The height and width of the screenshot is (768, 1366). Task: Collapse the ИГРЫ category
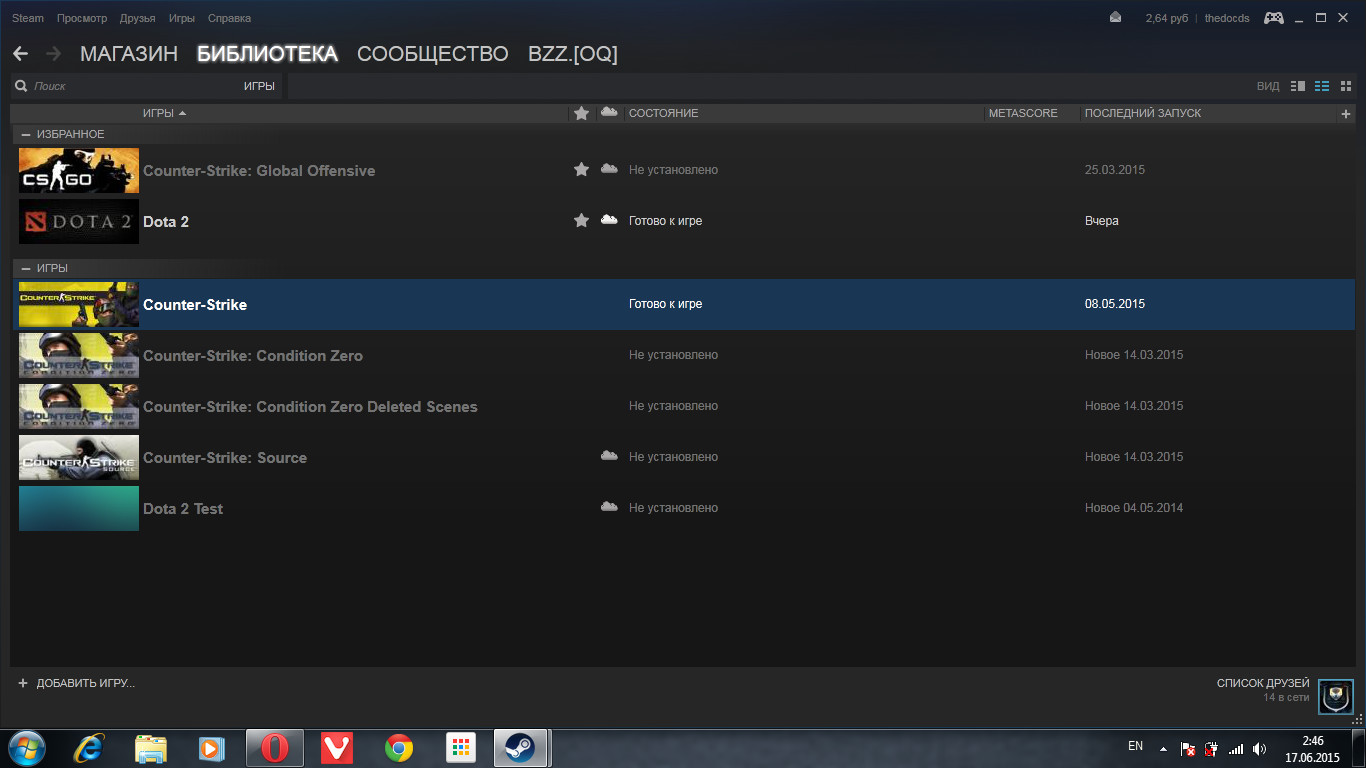pyautogui.click(x=26, y=268)
